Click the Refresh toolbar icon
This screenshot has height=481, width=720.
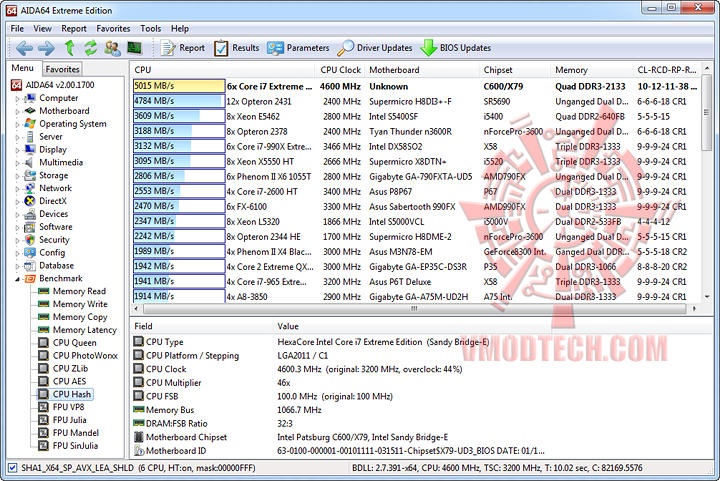click(x=90, y=48)
